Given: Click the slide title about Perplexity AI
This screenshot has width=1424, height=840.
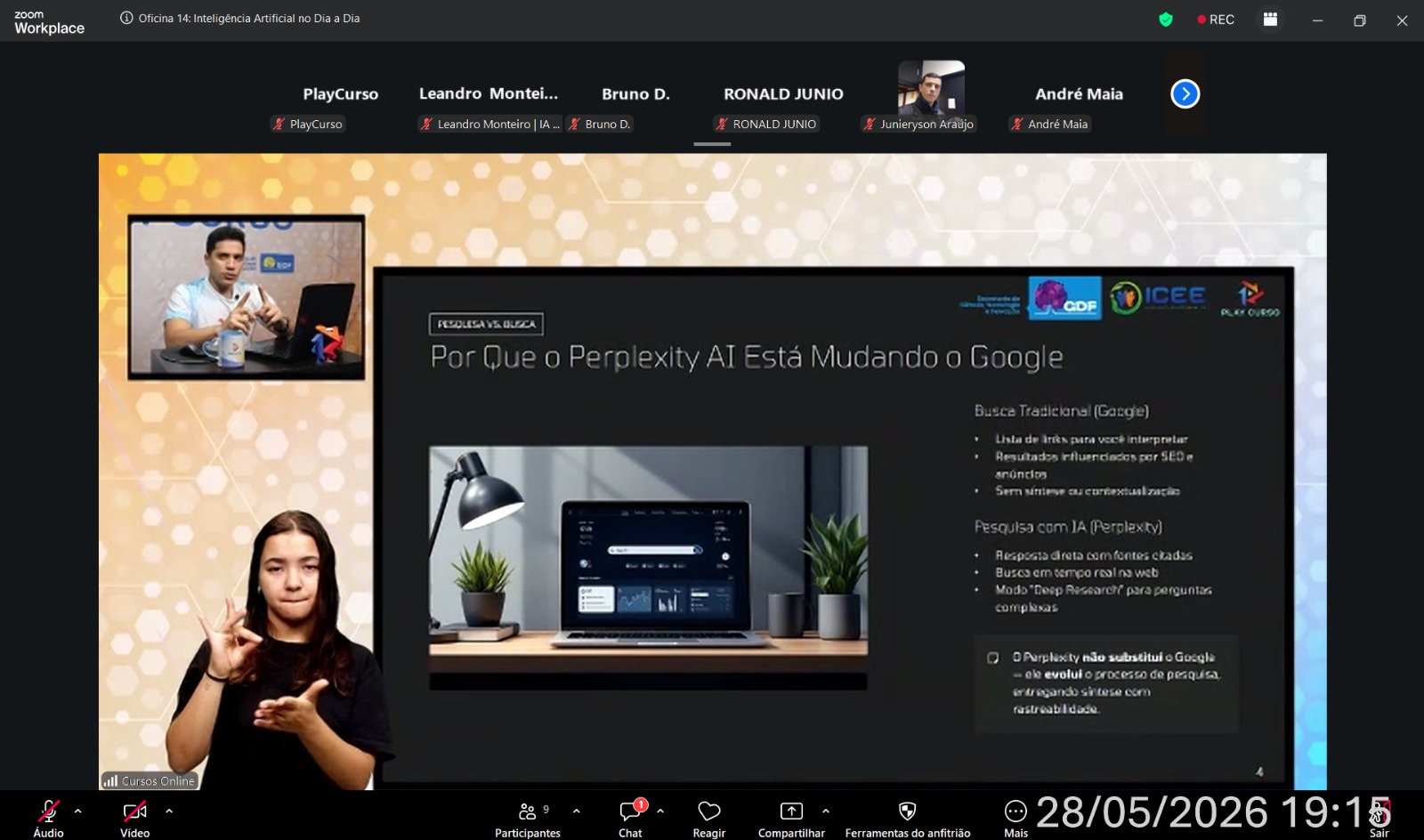Looking at the screenshot, I should point(747,357).
